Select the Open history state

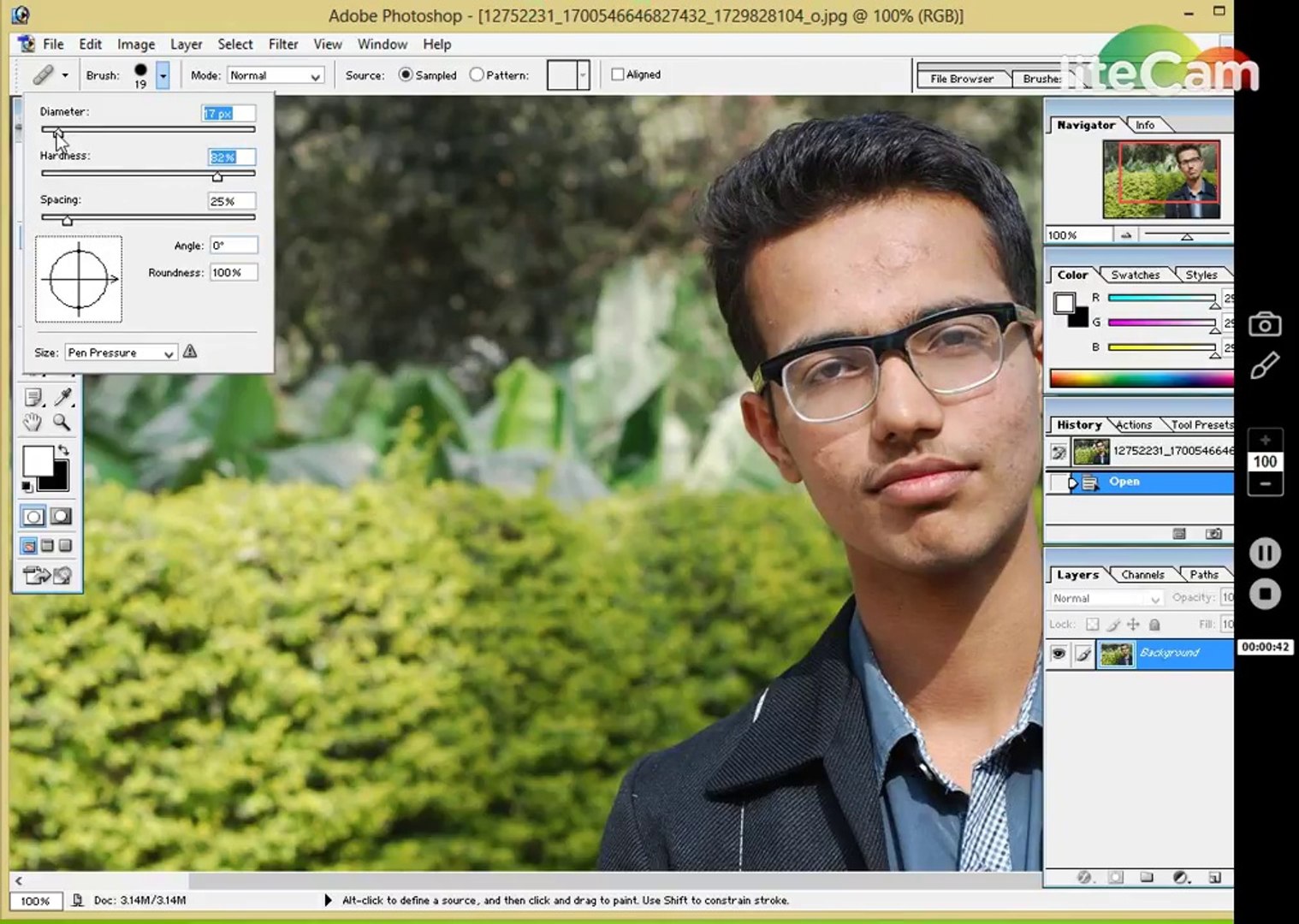pyautogui.click(x=1124, y=482)
